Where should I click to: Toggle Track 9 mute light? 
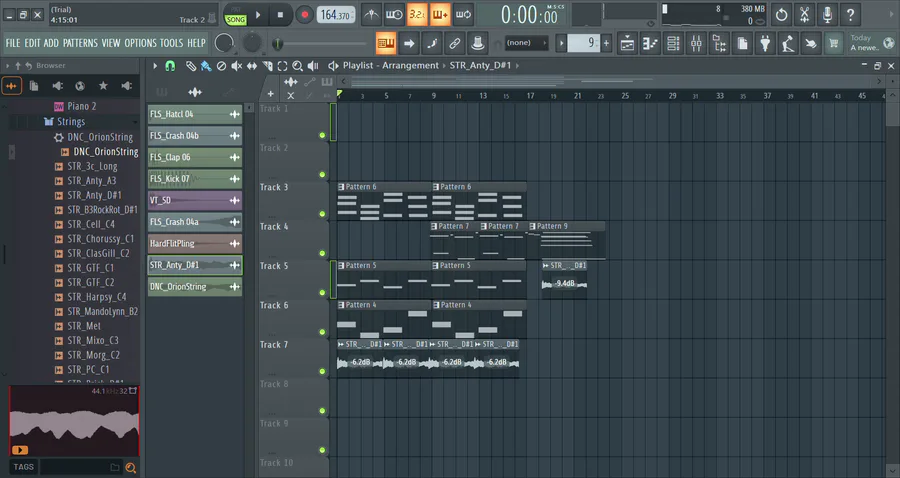pyautogui.click(x=322, y=450)
